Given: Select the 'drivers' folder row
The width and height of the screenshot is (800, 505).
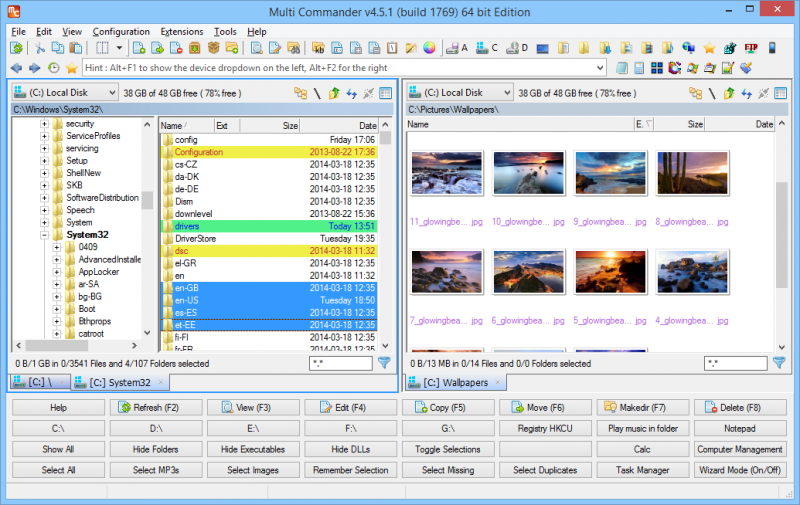Looking at the screenshot, I should click(269, 226).
